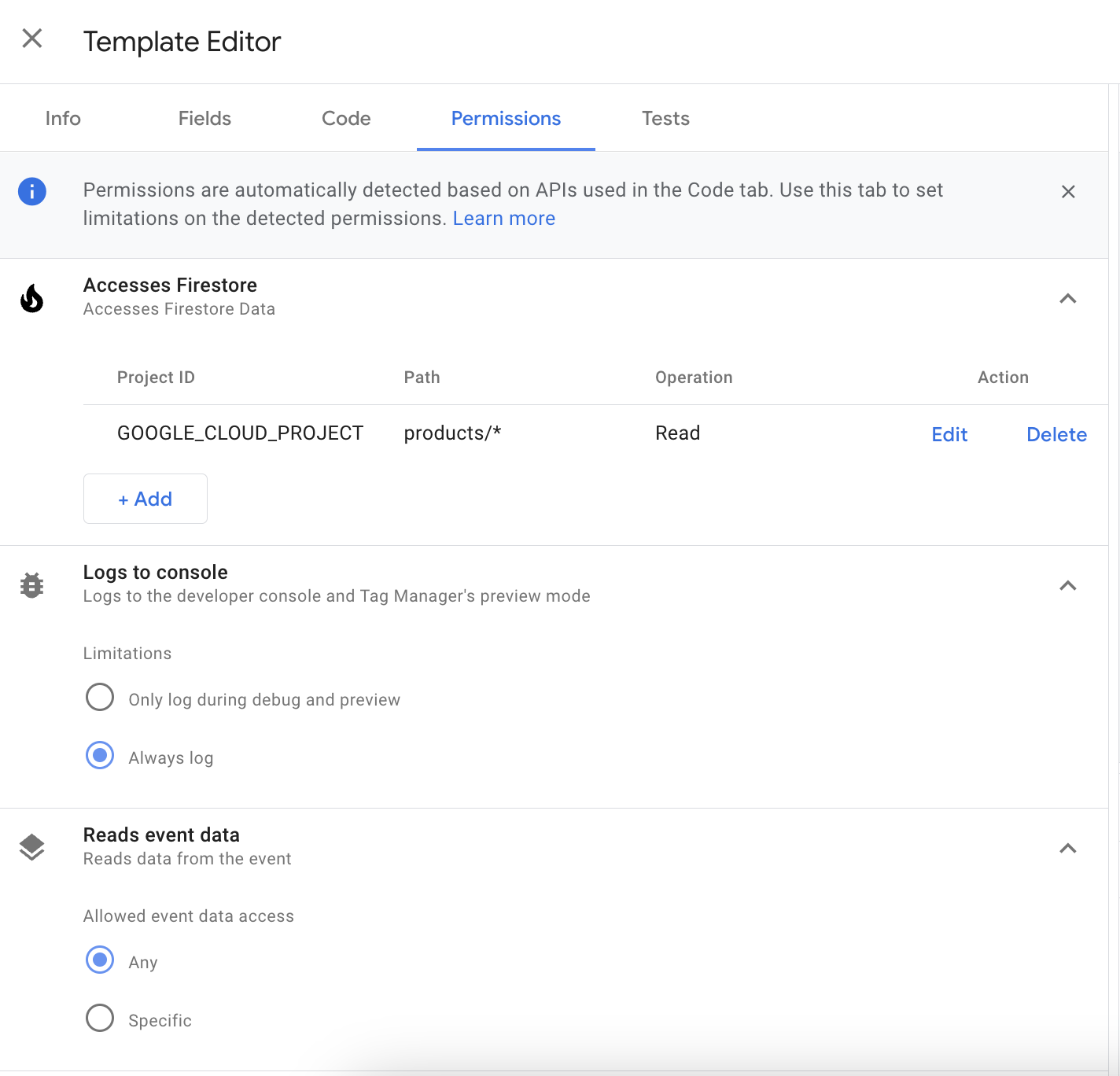Choose the Always log option

click(x=100, y=756)
